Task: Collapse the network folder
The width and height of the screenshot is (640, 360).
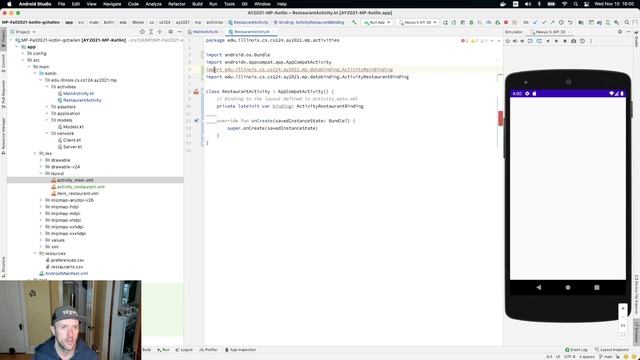Action: pos(47,133)
